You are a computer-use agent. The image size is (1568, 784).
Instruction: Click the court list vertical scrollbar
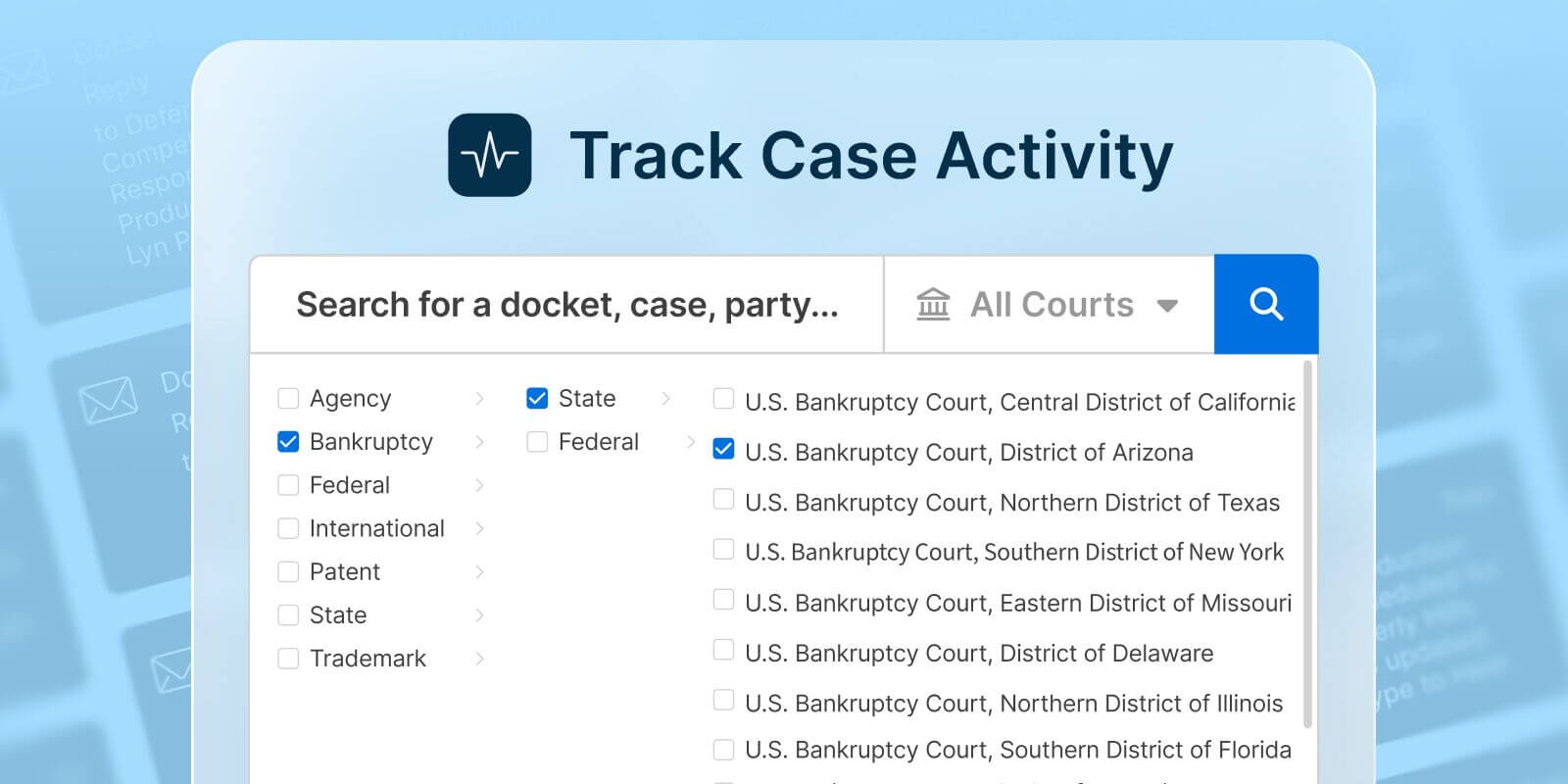[x=1307, y=545]
